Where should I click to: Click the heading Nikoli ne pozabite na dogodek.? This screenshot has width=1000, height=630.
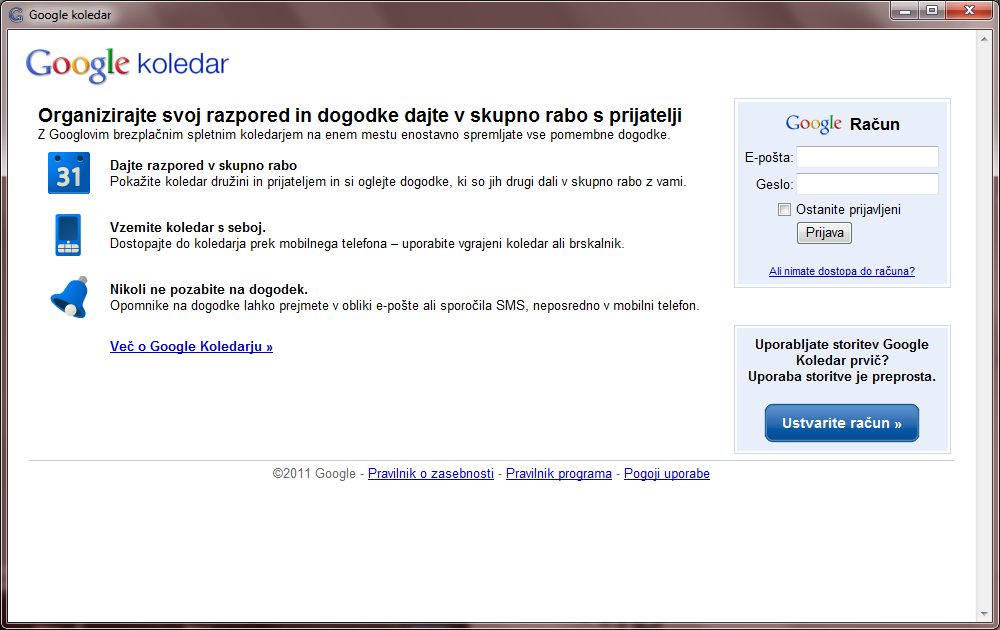pos(209,289)
